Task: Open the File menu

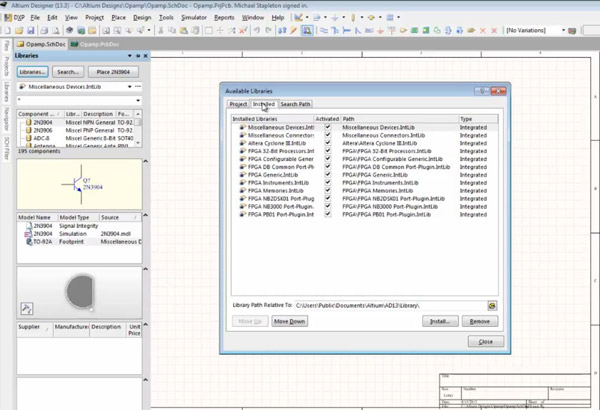Action: pyautogui.click(x=35, y=18)
